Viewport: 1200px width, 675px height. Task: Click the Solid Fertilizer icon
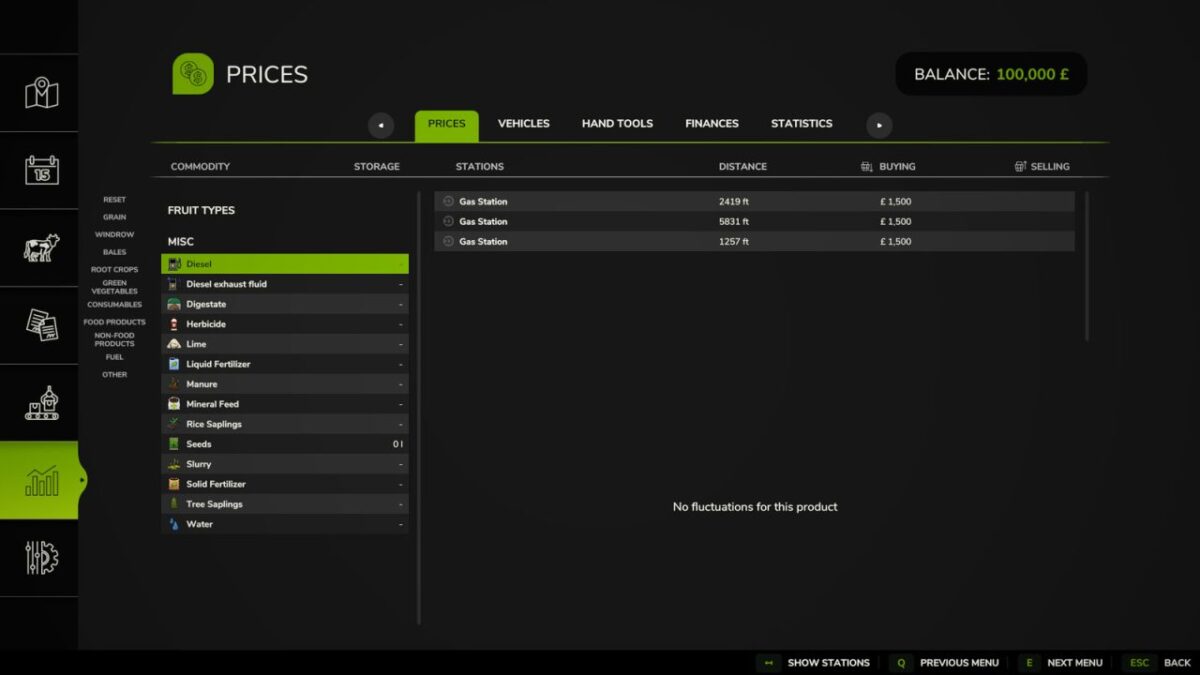point(174,484)
